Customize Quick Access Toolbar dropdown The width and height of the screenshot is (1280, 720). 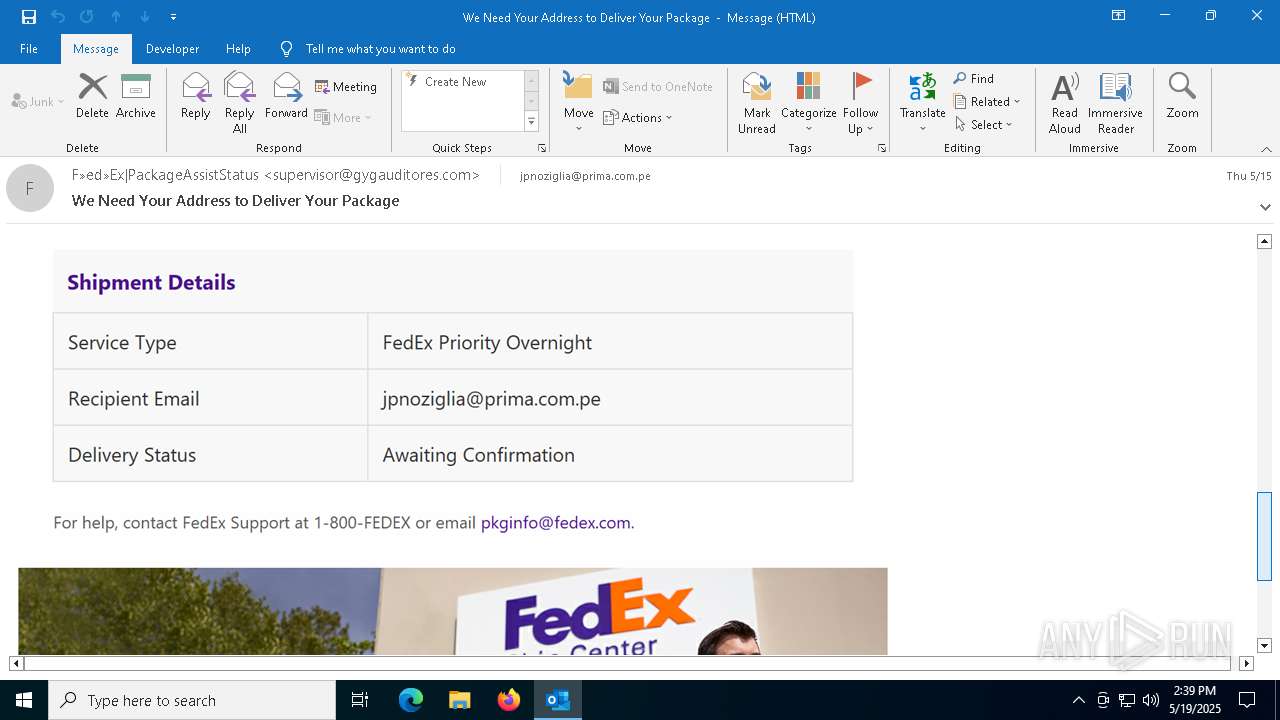(173, 17)
